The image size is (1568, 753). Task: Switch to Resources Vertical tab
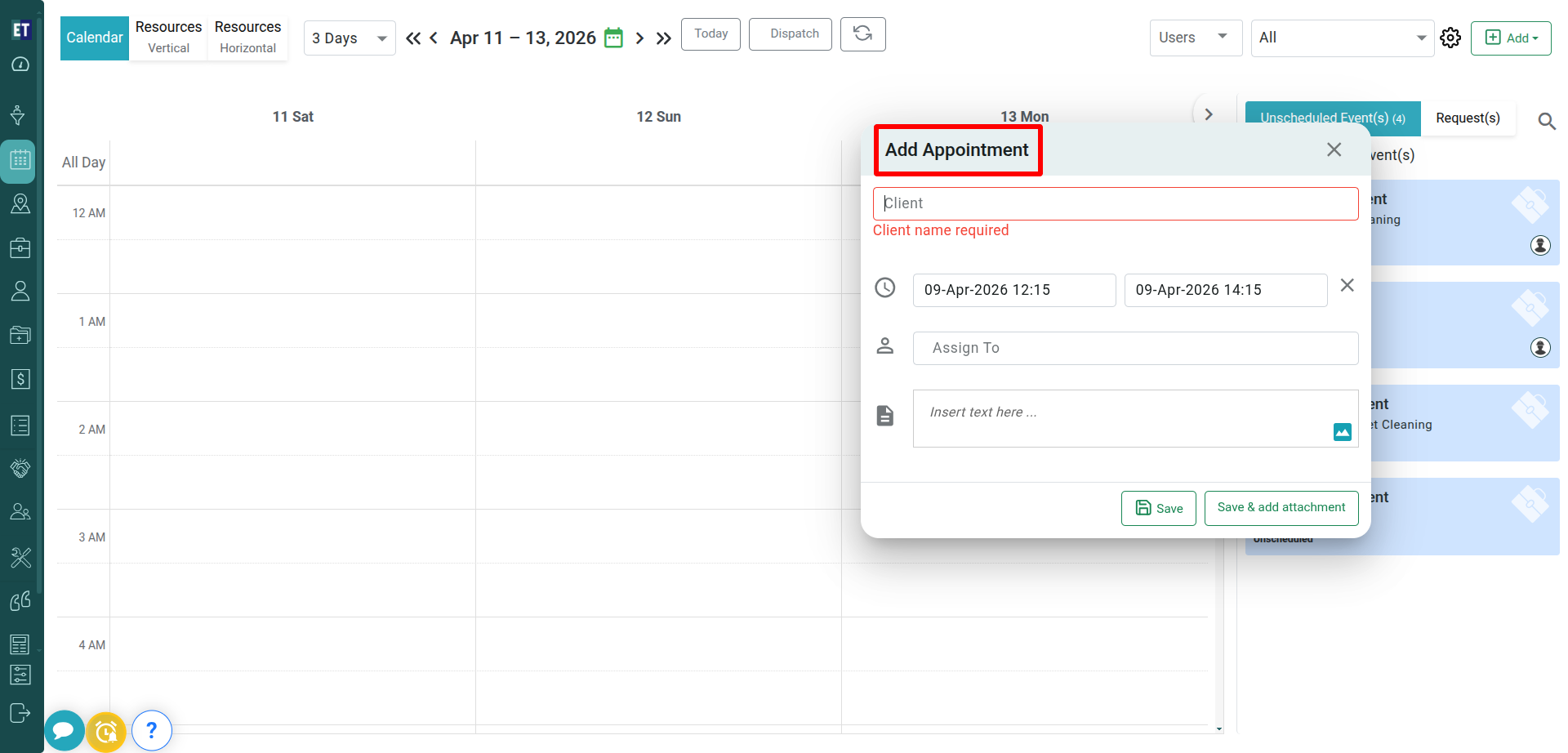[168, 38]
